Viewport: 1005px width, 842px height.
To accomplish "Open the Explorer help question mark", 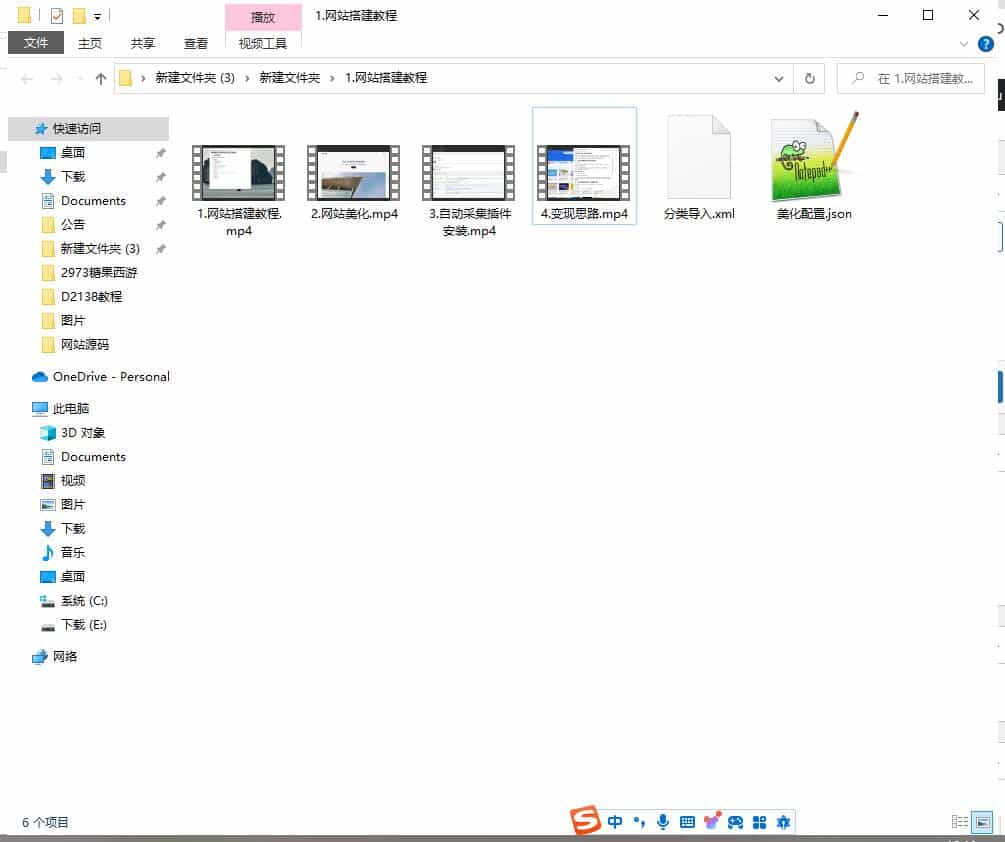I will pyautogui.click(x=985, y=44).
